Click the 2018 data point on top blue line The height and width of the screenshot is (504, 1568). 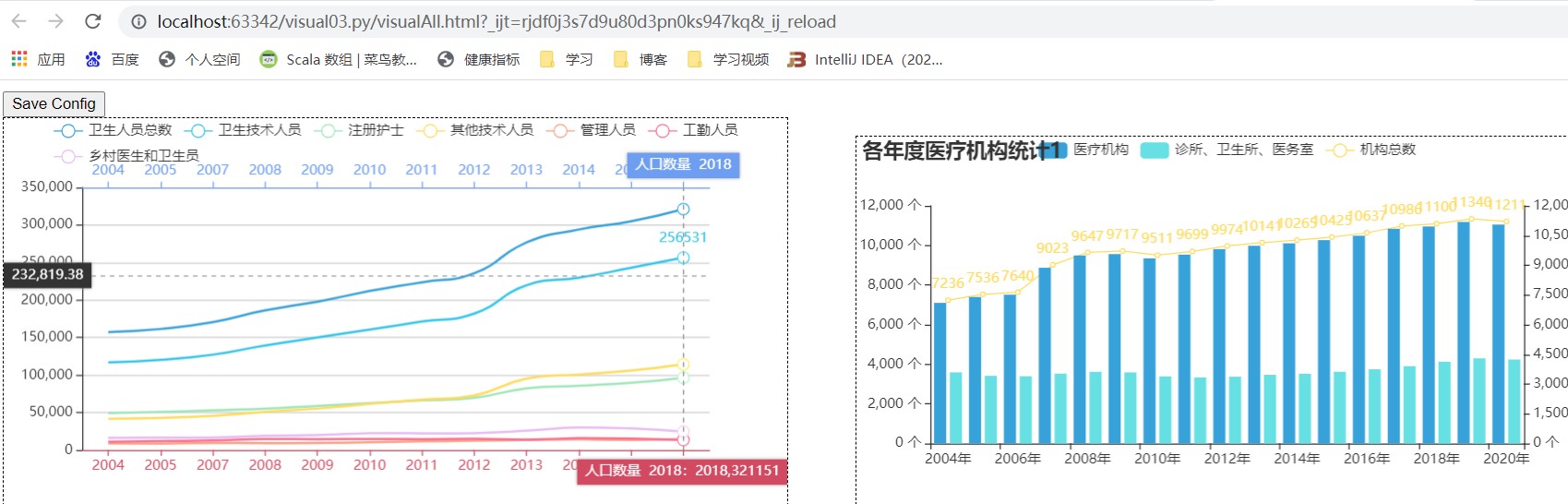point(683,210)
